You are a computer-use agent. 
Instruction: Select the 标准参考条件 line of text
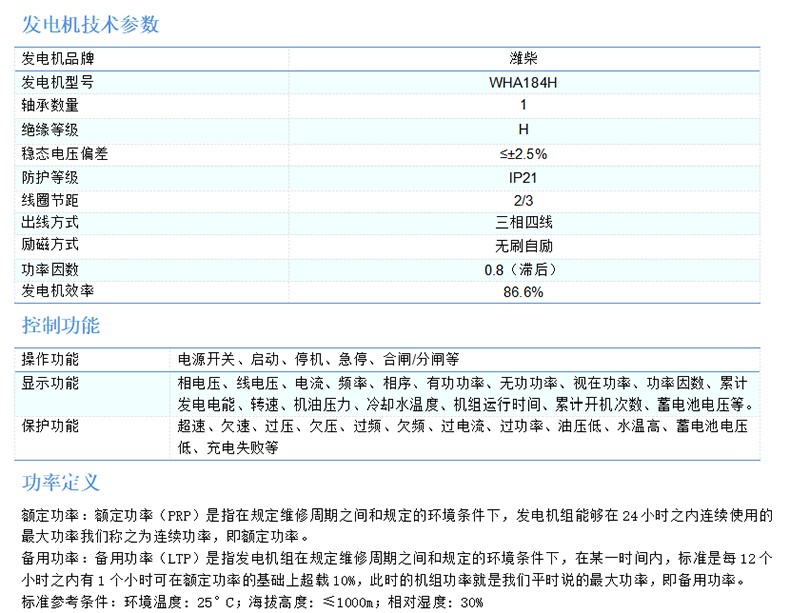pyautogui.click(x=252, y=602)
